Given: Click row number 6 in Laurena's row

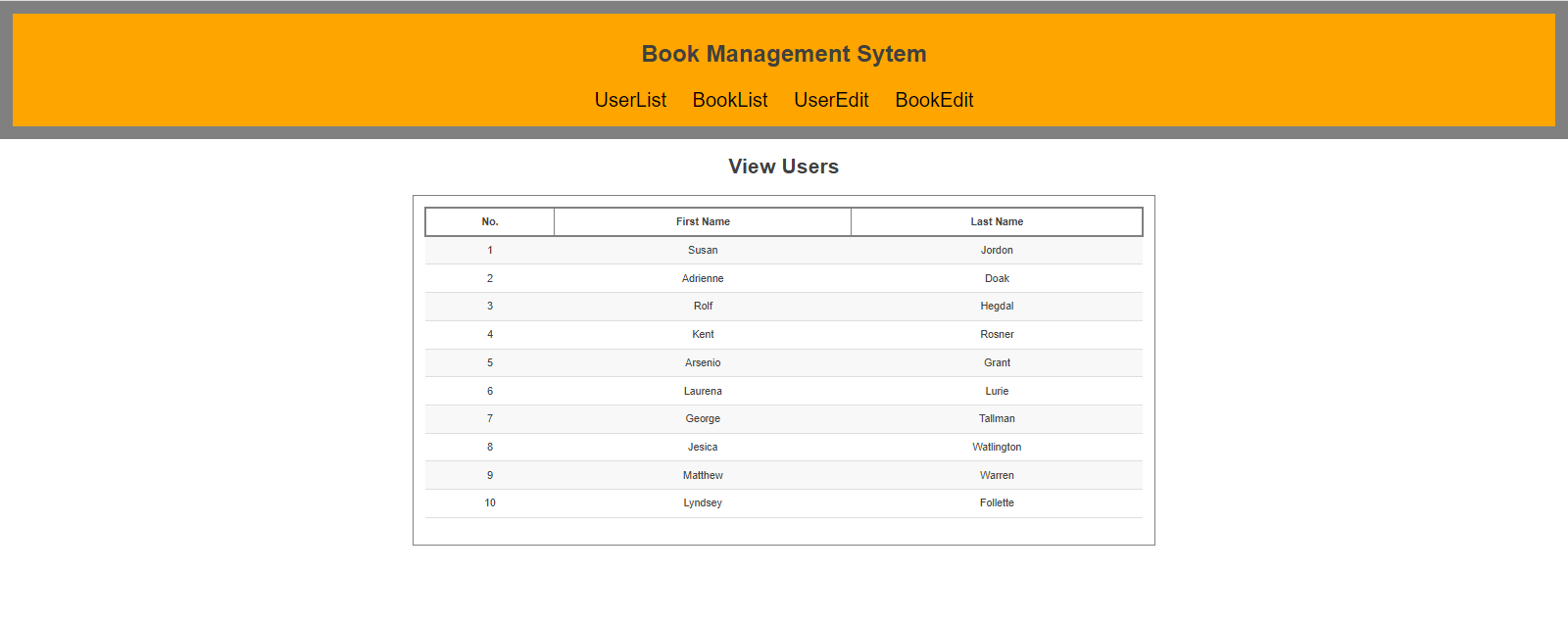Looking at the screenshot, I should (x=490, y=391).
